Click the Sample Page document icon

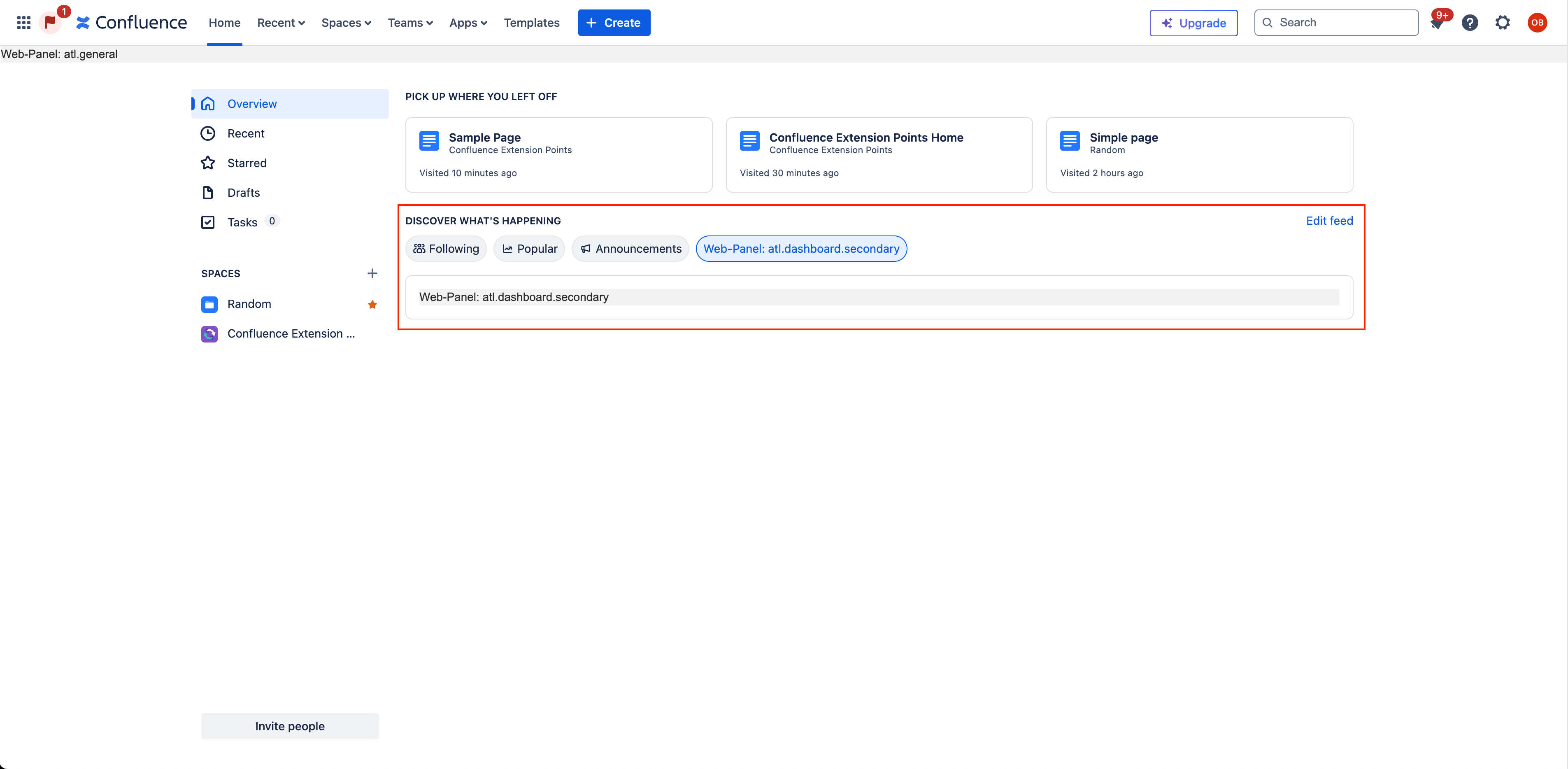tap(429, 141)
